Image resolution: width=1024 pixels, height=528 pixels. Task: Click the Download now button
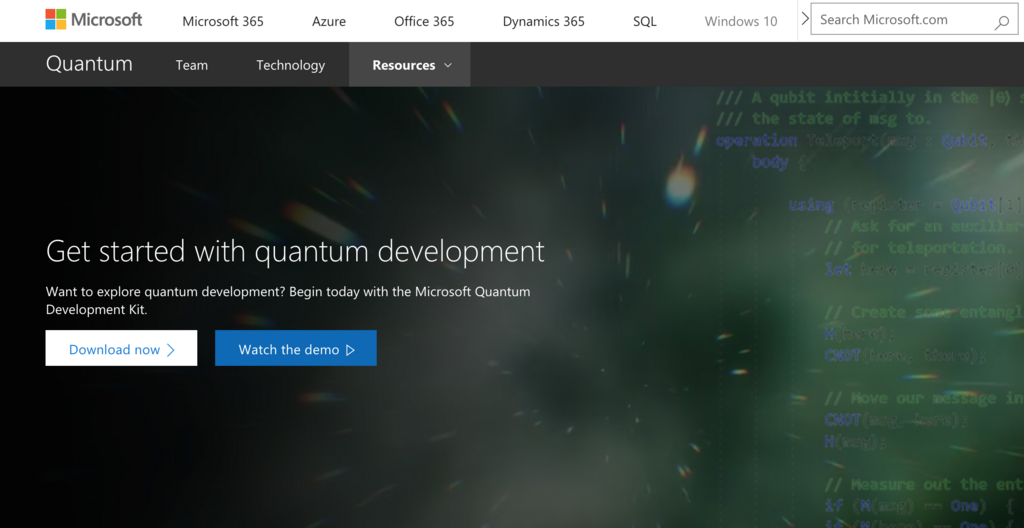coord(121,348)
